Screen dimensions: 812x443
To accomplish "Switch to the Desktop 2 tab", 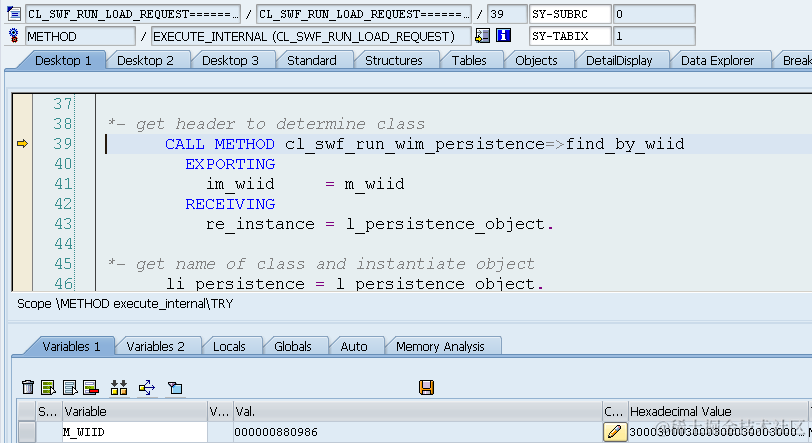I will coord(145,61).
